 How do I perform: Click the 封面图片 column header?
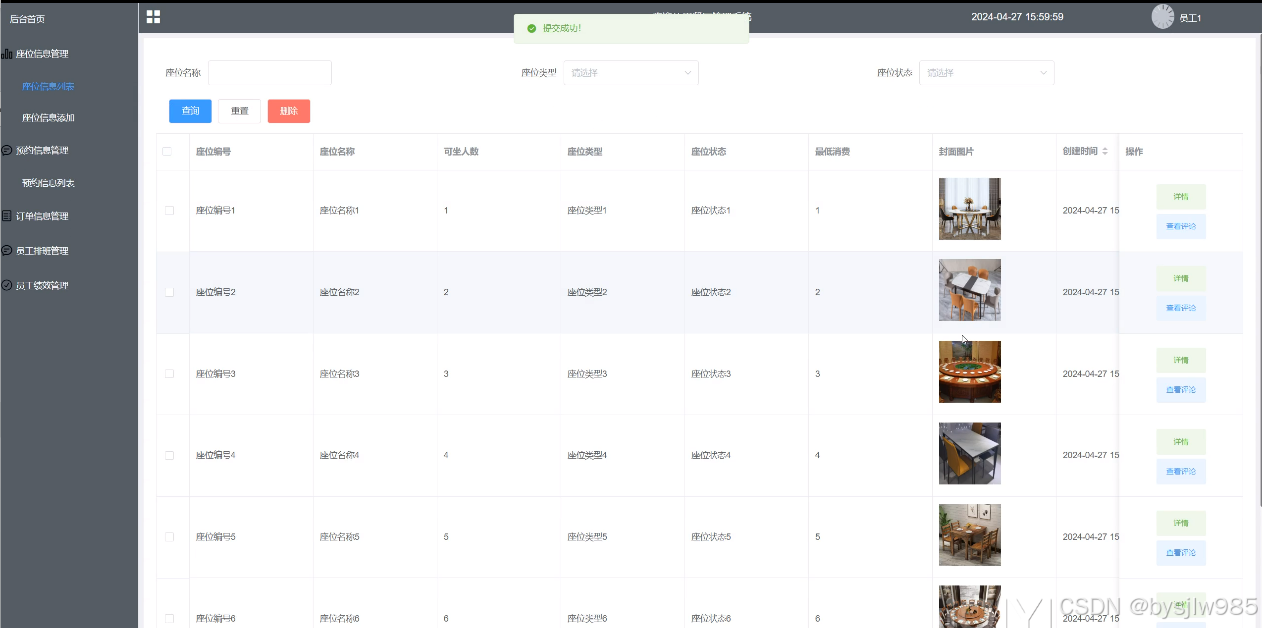(957, 152)
